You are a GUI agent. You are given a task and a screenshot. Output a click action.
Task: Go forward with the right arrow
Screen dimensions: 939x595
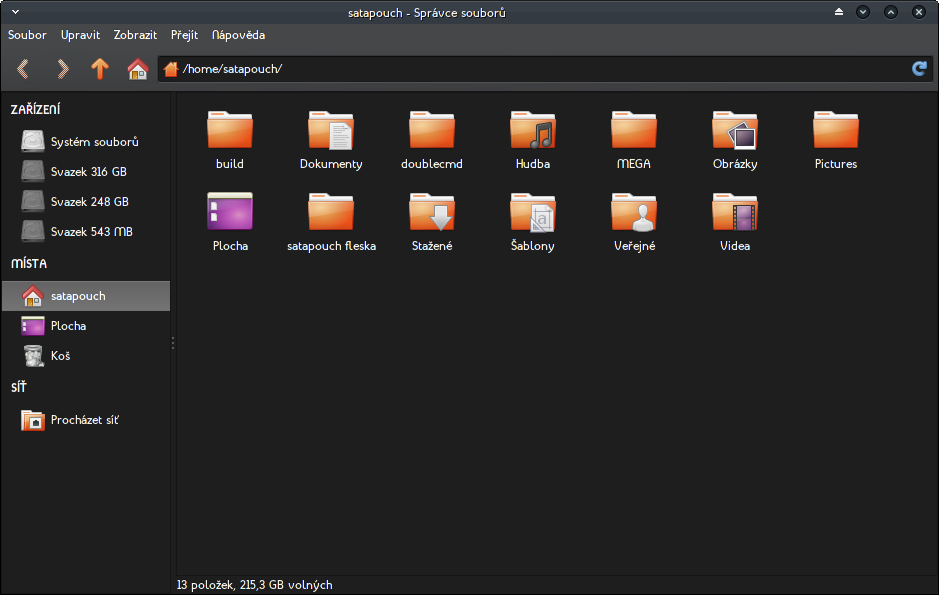click(x=62, y=69)
